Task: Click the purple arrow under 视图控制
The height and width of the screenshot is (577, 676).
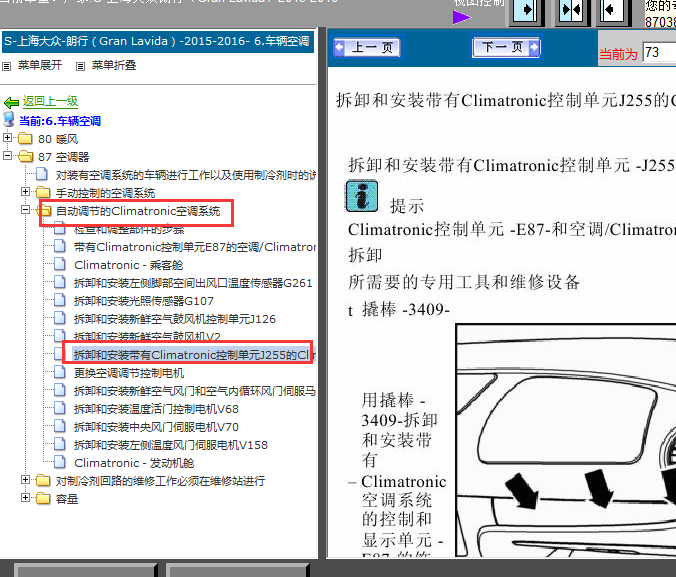Action: 462,17
